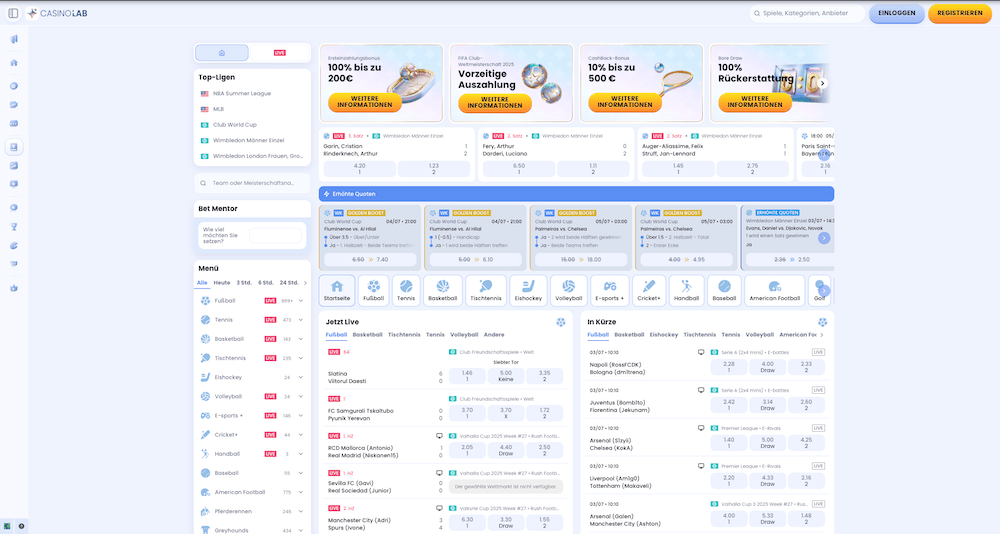Switch to Basketball tab under Jetzt Live
1000x534 pixels.
(x=367, y=335)
